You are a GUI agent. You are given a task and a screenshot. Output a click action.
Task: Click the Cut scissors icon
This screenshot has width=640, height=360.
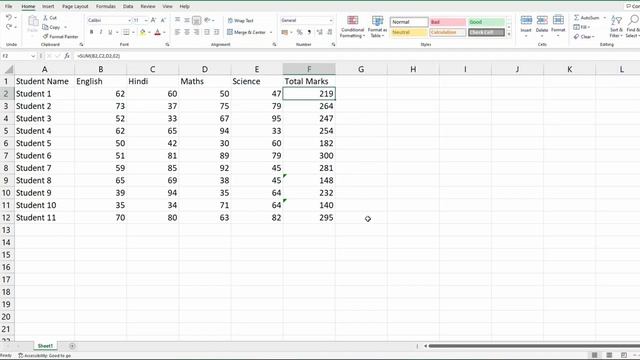[46, 18]
